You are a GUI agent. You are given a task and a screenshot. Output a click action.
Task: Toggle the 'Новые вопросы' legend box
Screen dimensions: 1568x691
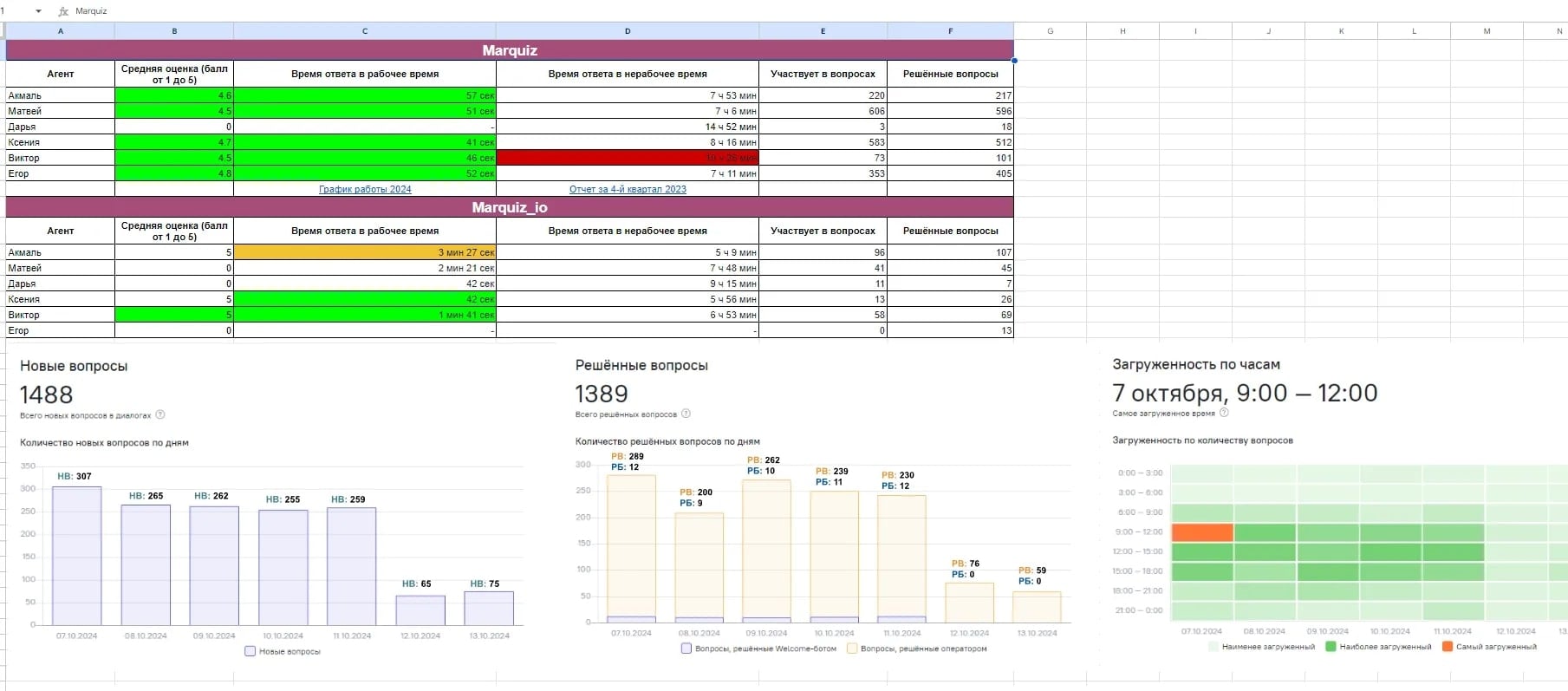250,651
